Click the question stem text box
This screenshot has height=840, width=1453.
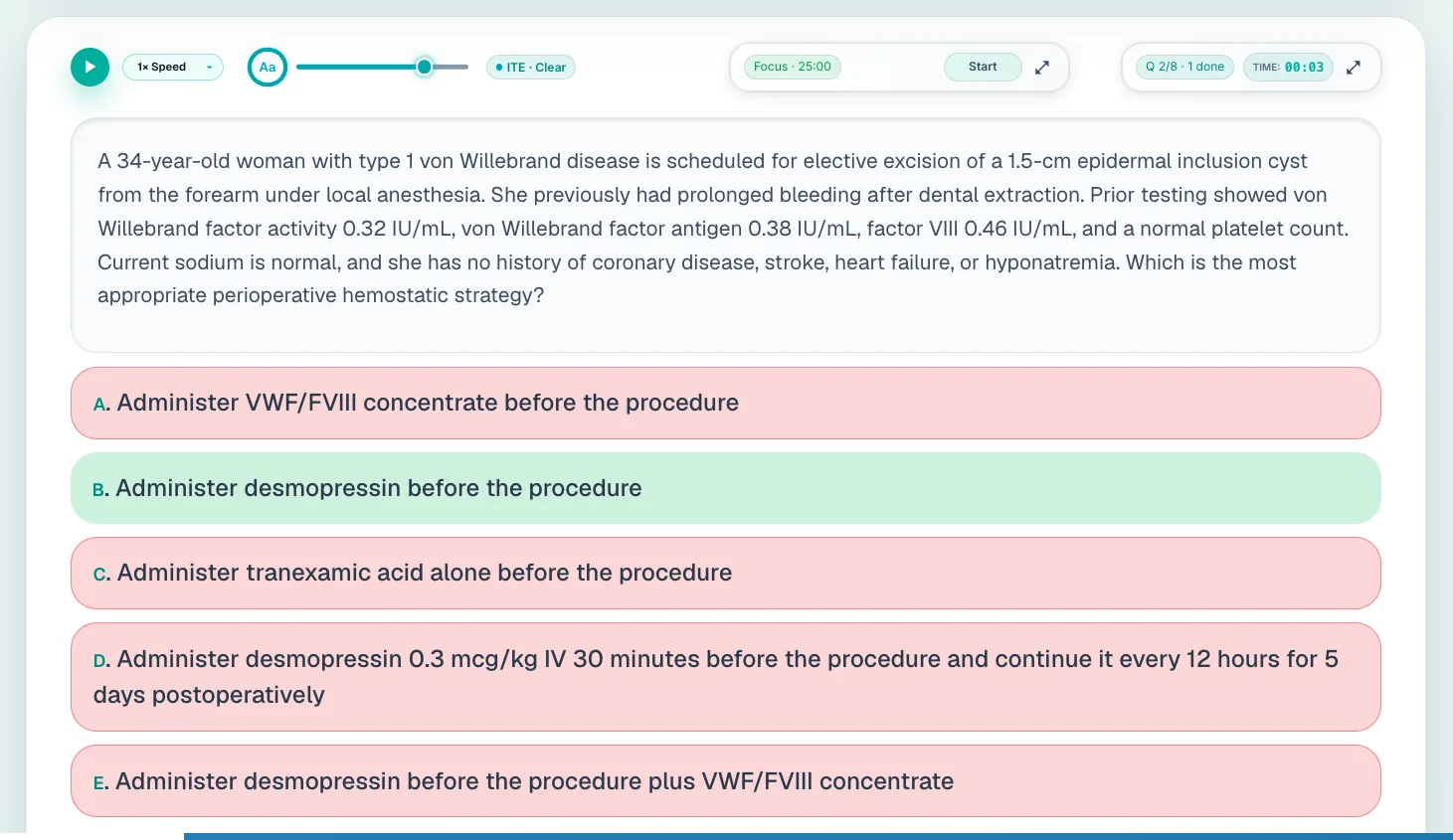coord(726,236)
